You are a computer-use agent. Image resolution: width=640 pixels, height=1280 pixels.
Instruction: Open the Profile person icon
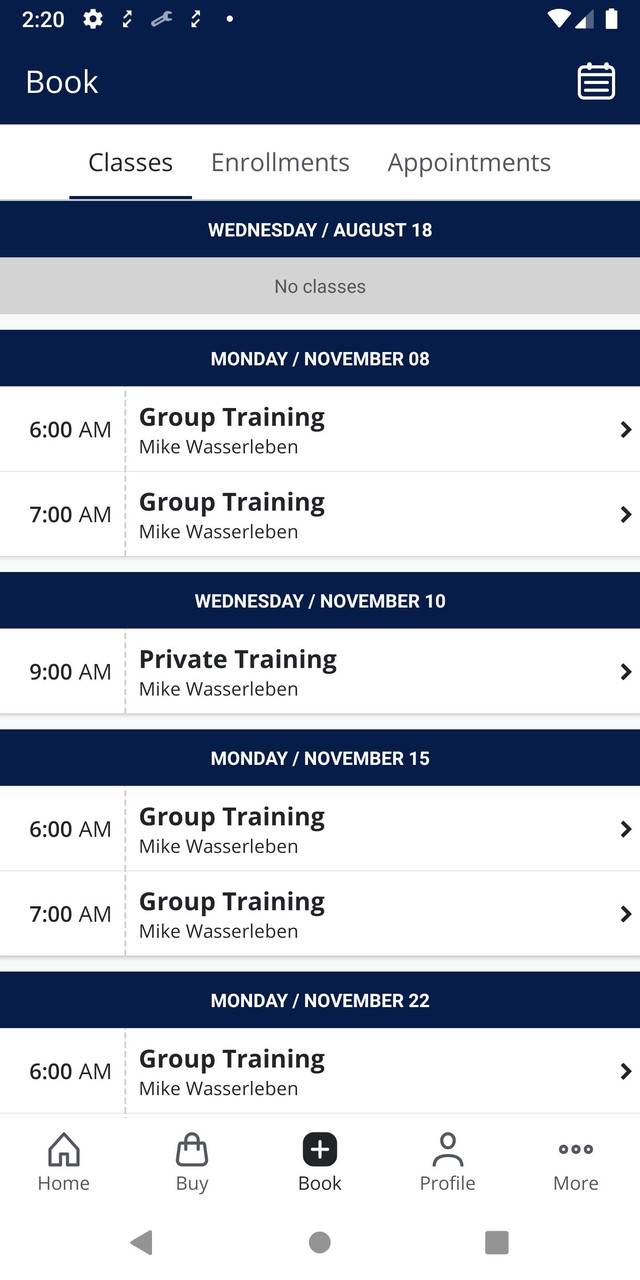447,1150
